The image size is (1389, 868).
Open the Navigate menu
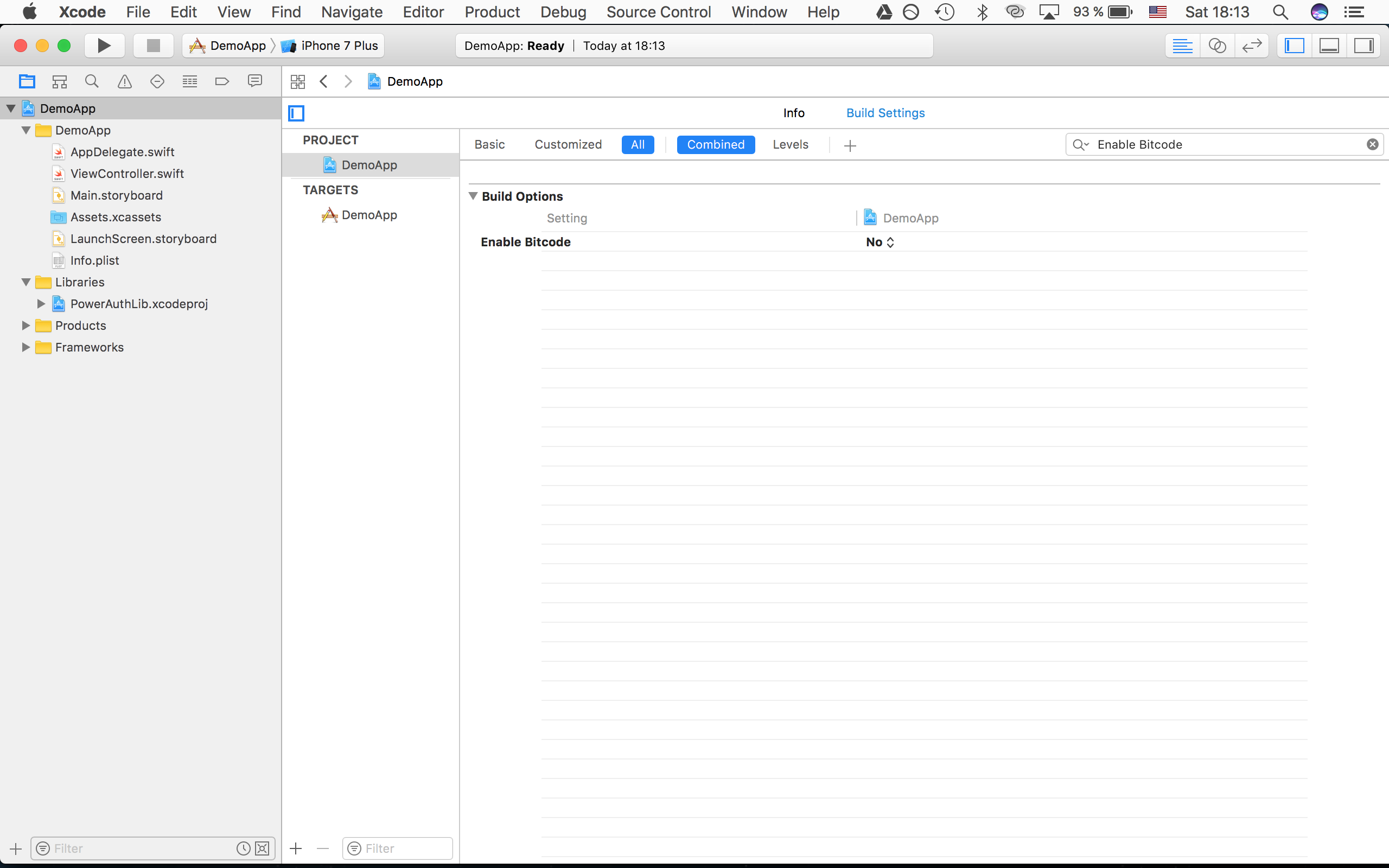tap(351, 12)
